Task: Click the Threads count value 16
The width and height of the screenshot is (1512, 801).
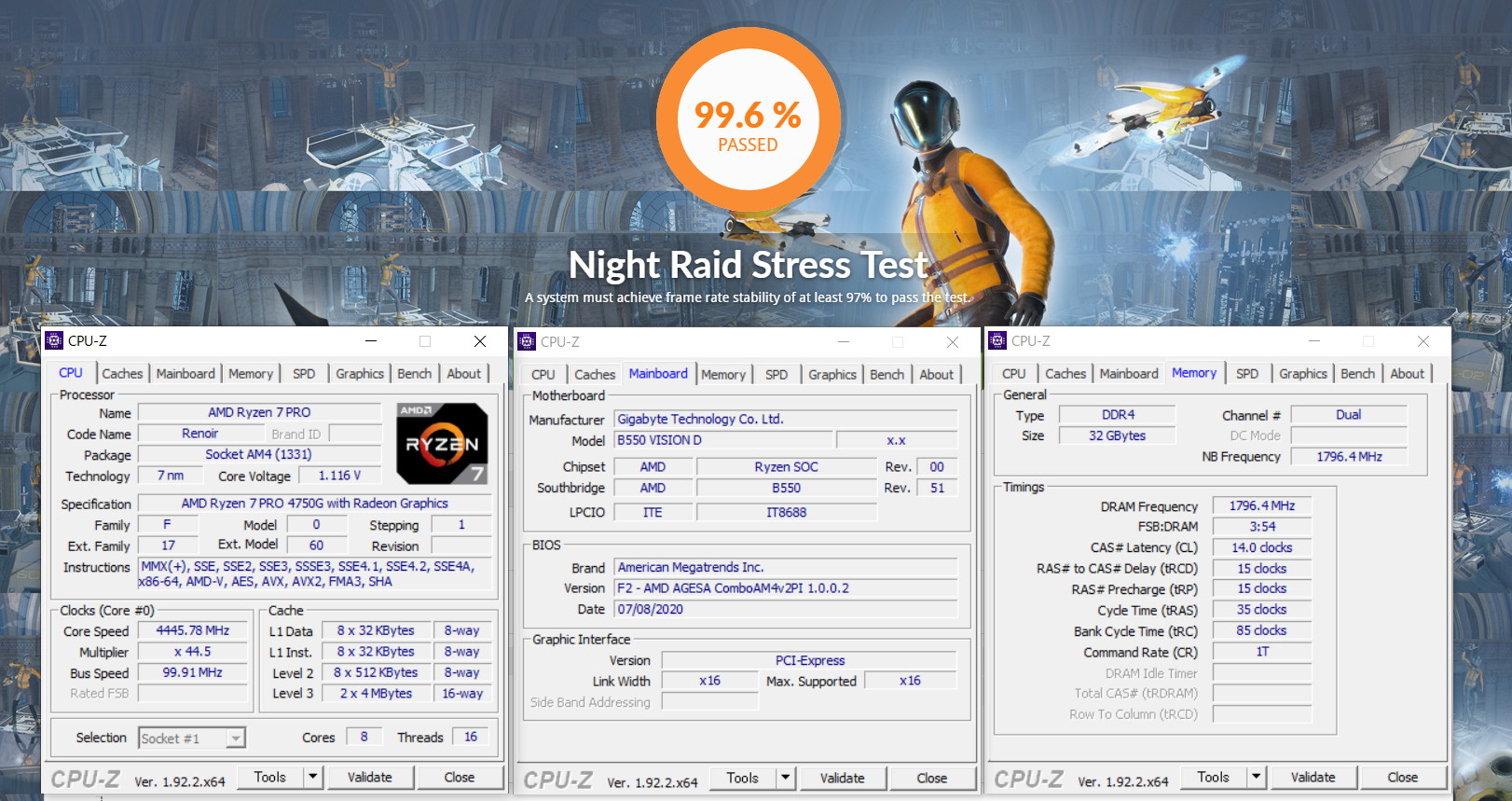Action: [x=471, y=737]
